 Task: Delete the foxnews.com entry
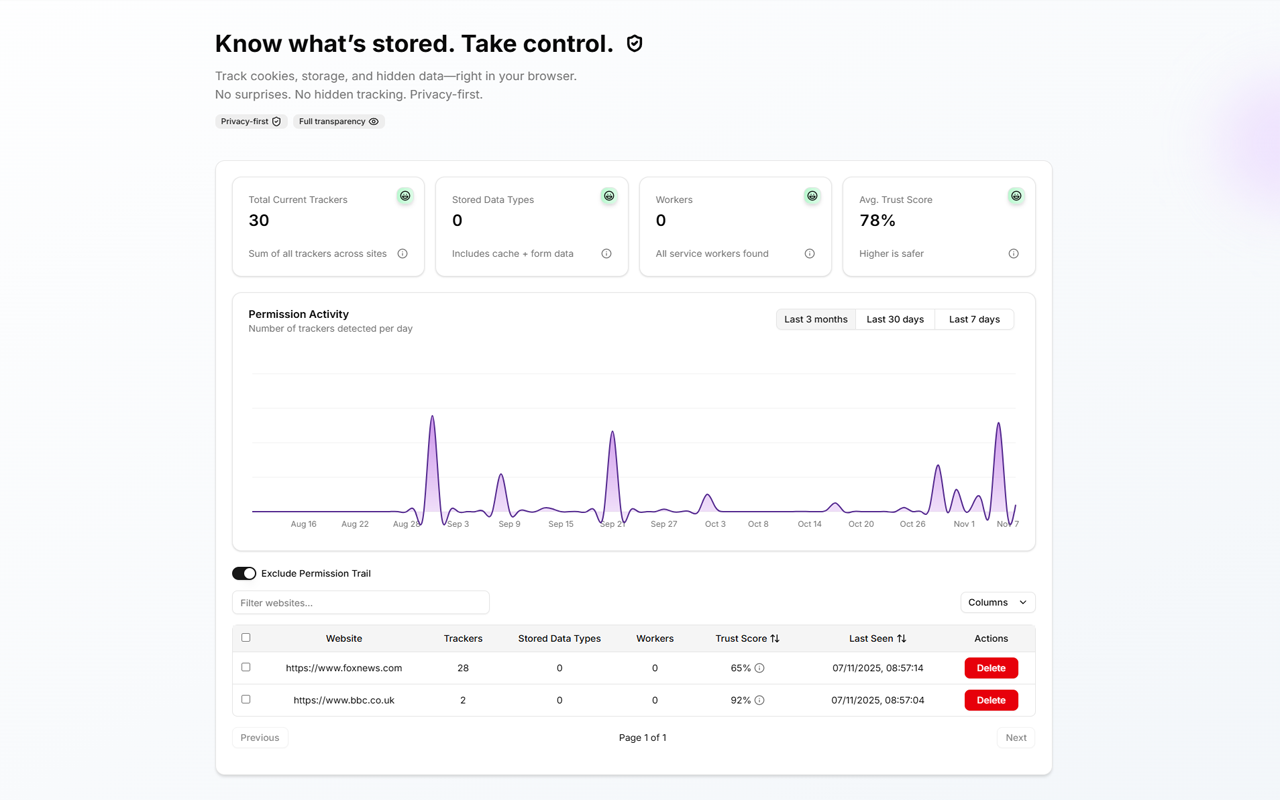991,667
